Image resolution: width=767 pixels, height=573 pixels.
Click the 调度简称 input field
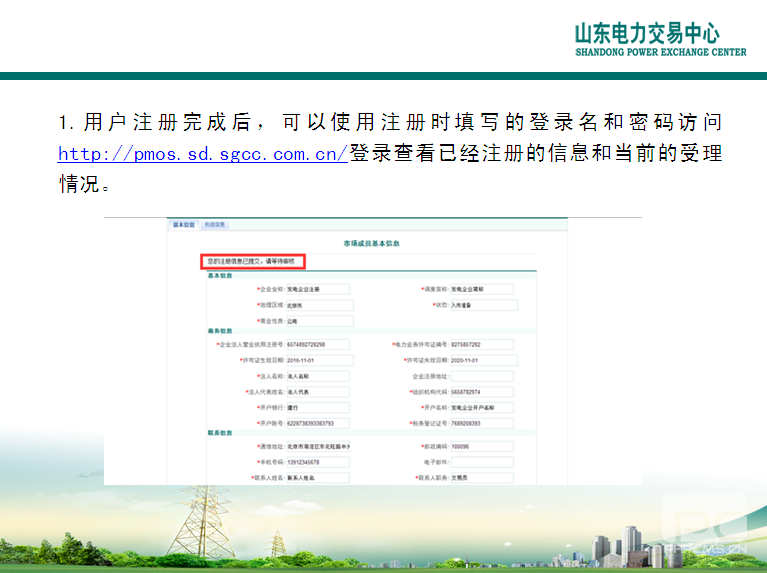[480, 289]
